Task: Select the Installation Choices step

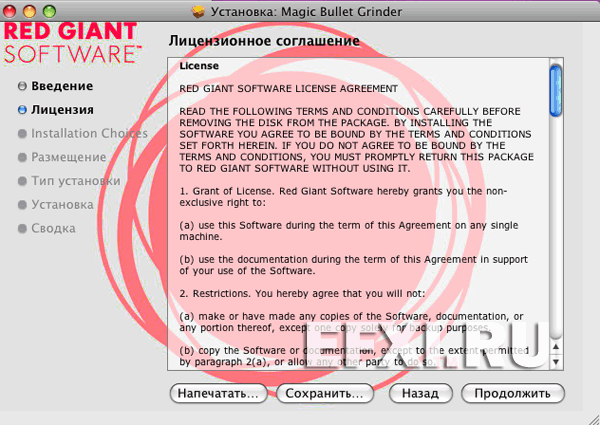Action: coord(89,133)
